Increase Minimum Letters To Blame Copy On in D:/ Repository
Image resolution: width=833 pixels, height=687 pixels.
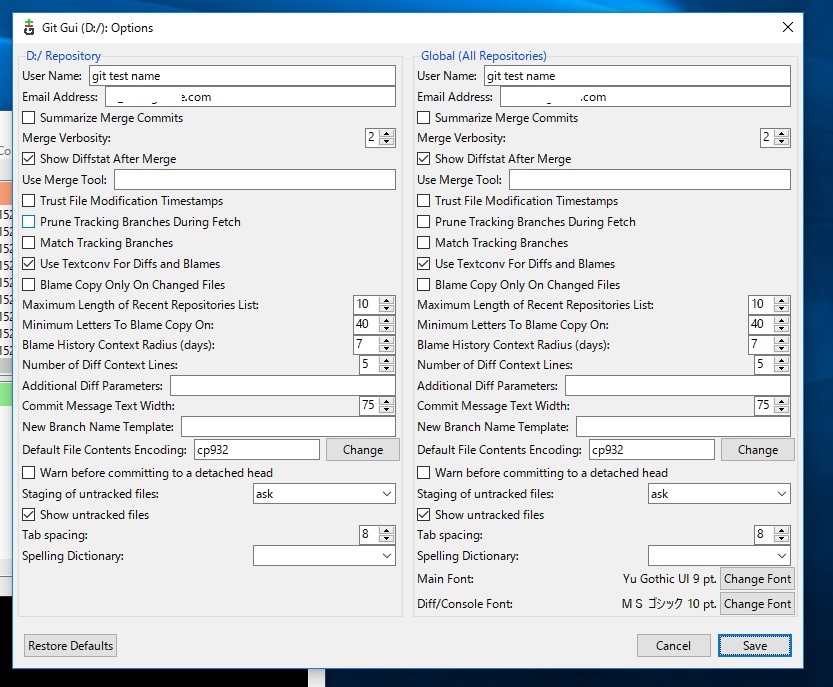click(x=387, y=320)
